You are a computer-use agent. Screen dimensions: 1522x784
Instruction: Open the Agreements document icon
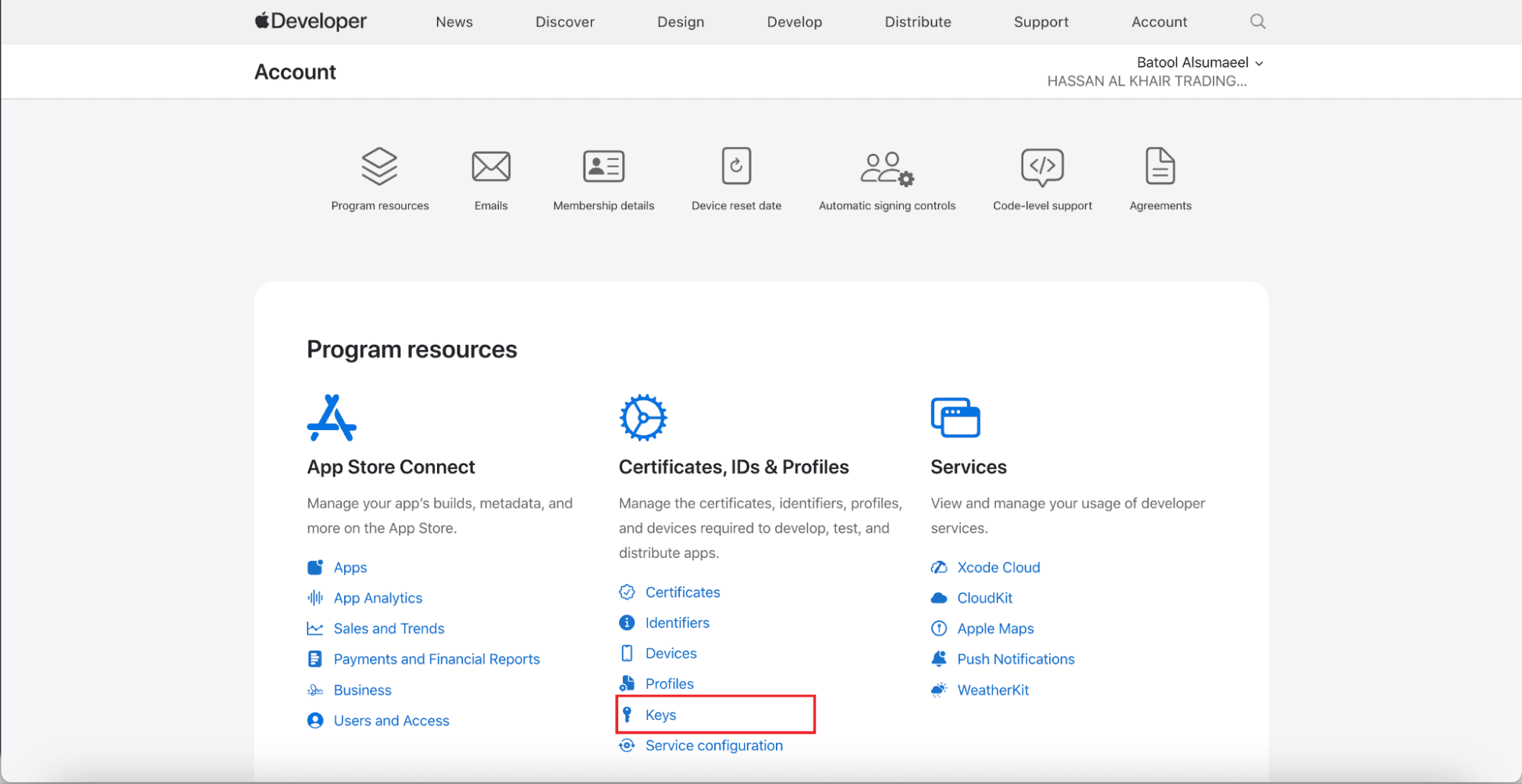click(1160, 166)
